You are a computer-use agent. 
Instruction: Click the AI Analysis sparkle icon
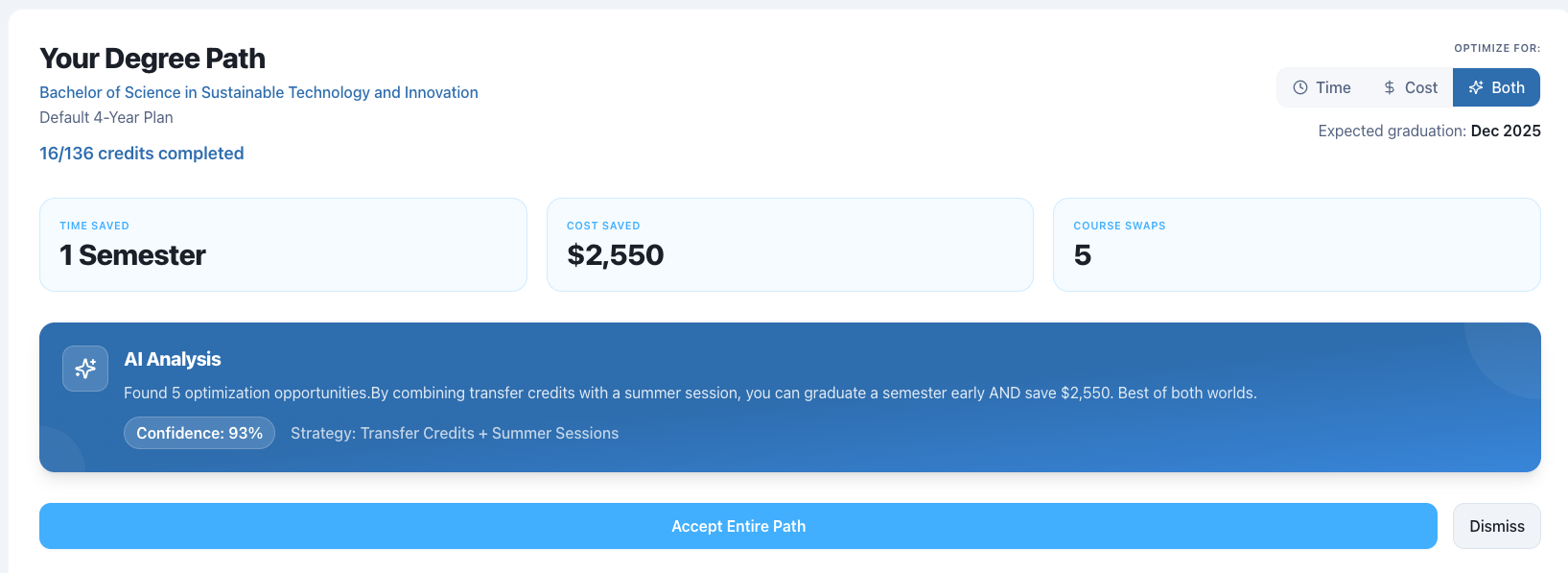[x=85, y=369]
